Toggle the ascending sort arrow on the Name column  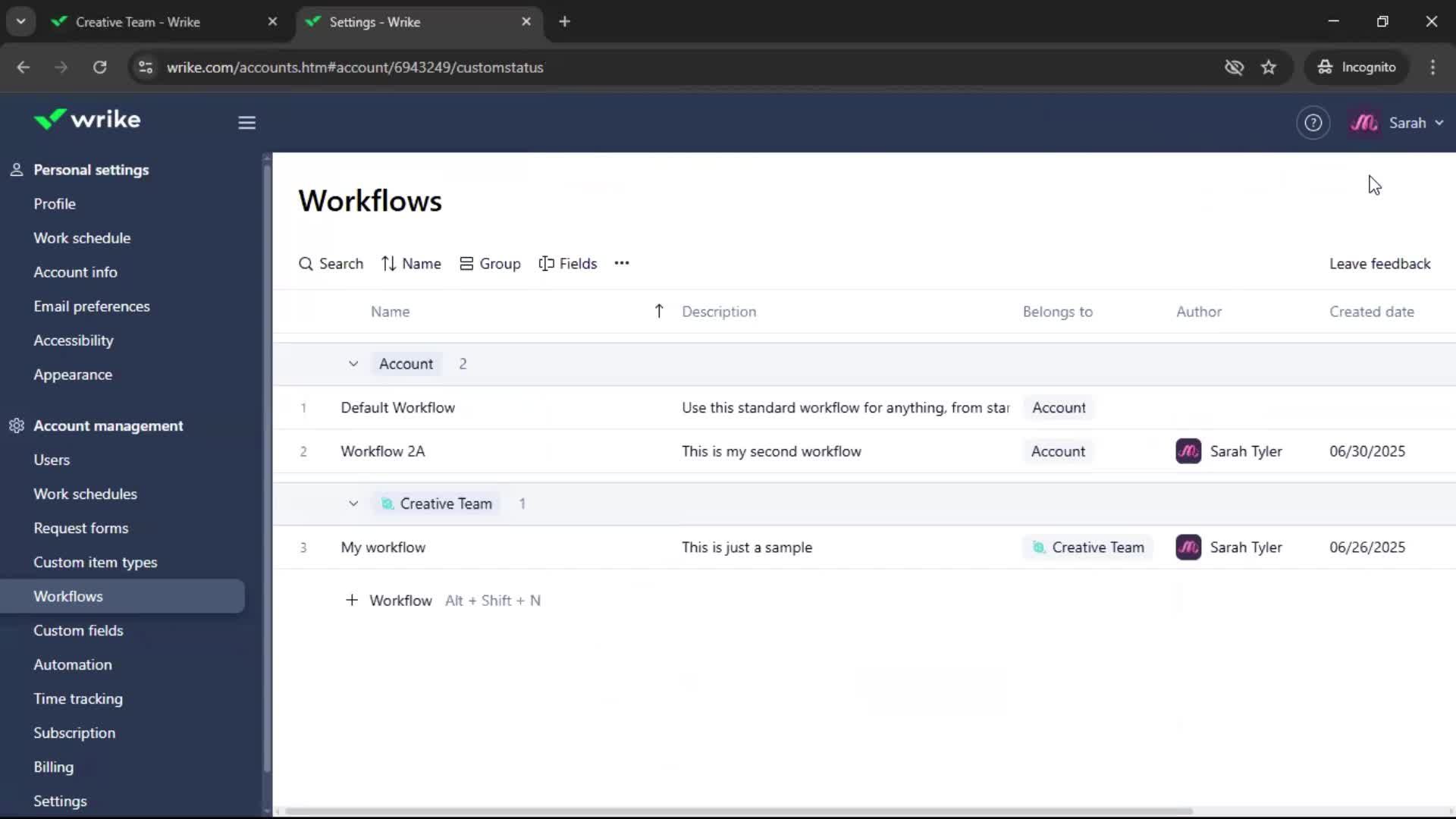tap(659, 311)
